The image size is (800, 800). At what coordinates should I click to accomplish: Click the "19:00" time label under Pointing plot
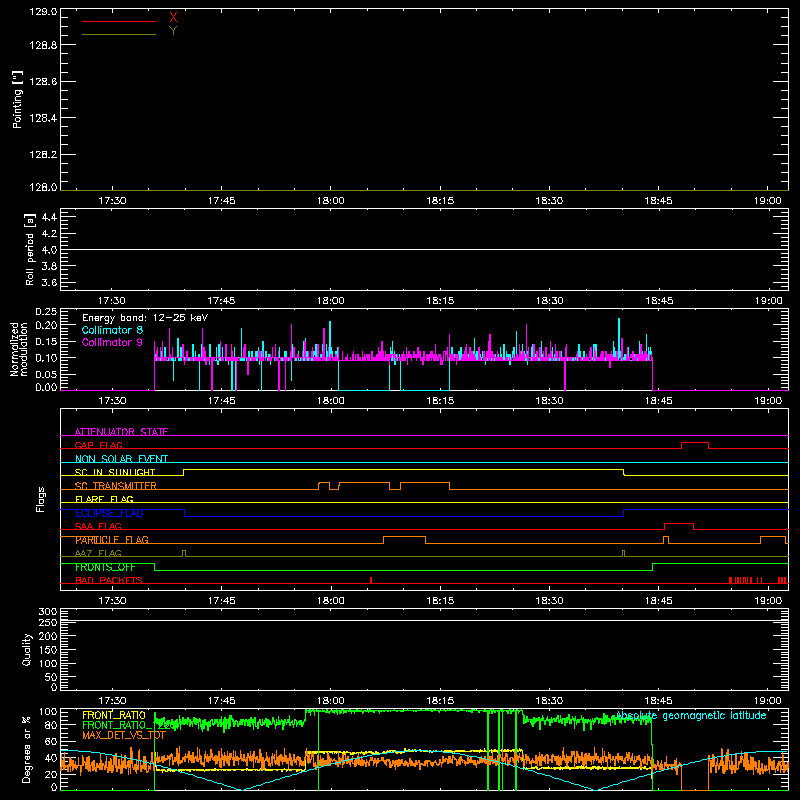tap(768, 201)
